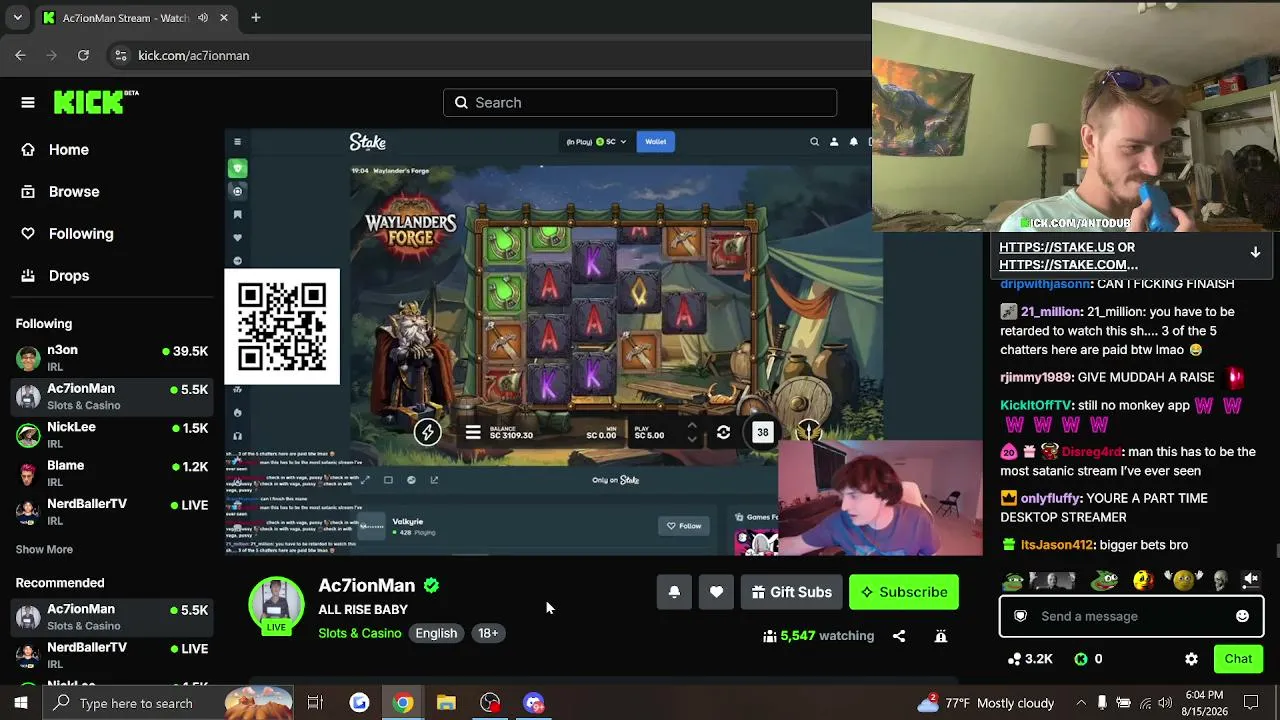Open the pinned HTTPS://STAKE.US link in chat
Viewport: 1280px width, 720px height.
(x=1056, y=247)
